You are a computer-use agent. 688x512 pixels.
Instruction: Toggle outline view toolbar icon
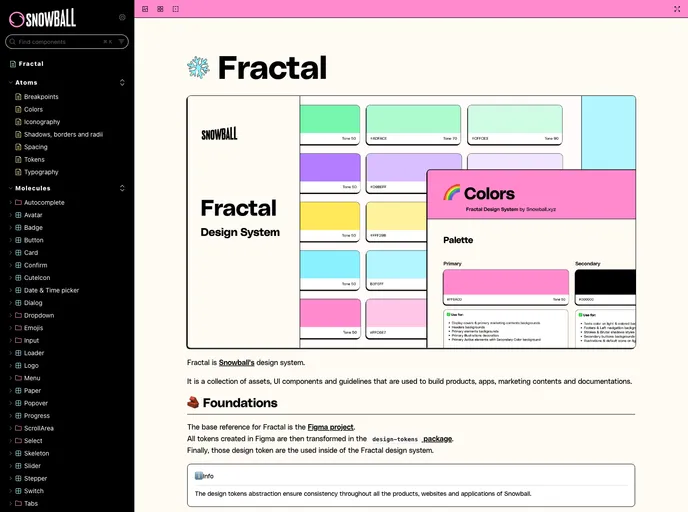click(176, 9)
